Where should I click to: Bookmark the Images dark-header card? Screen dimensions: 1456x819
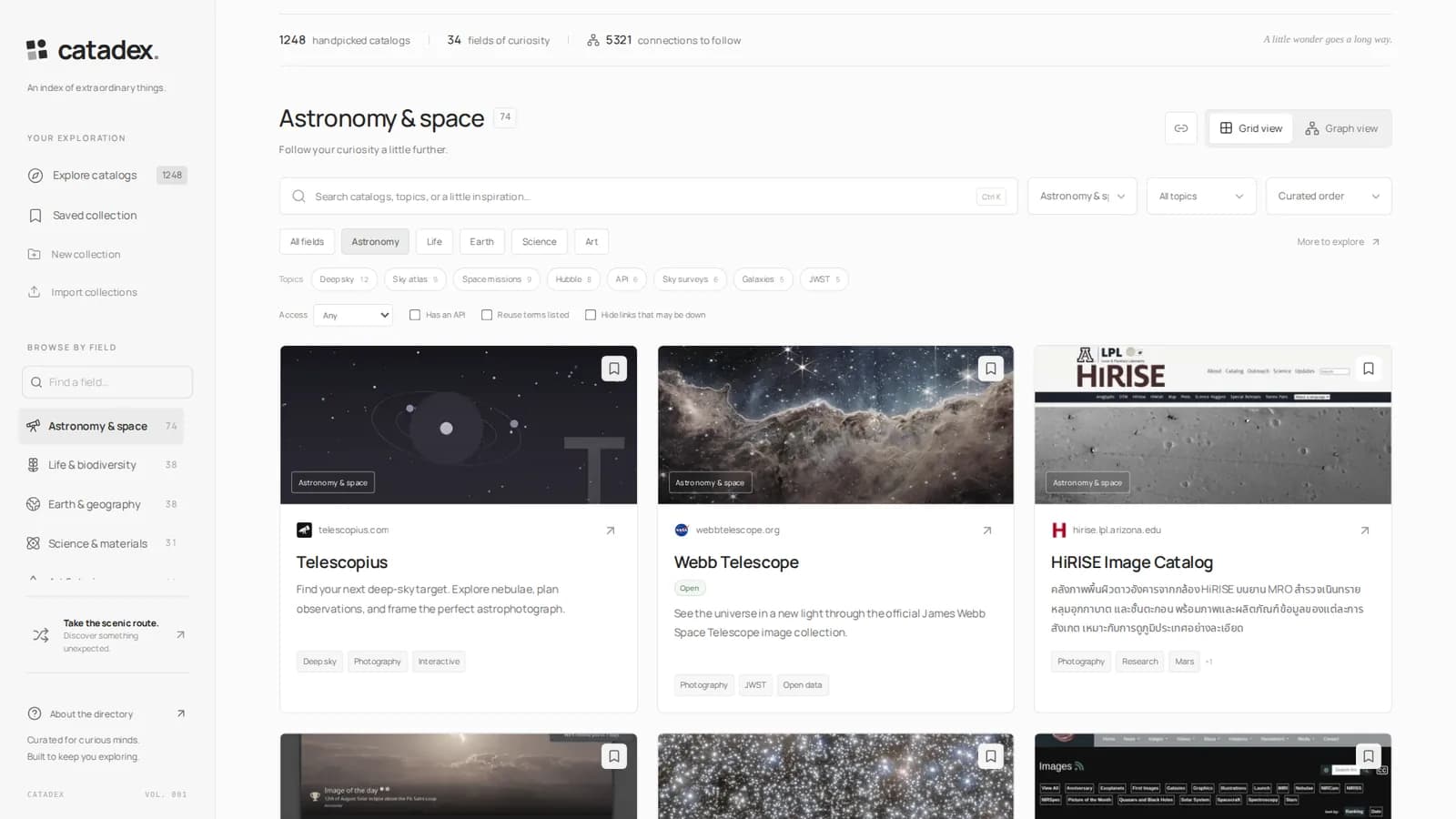pyautogui.click(x=1369, y=756)
